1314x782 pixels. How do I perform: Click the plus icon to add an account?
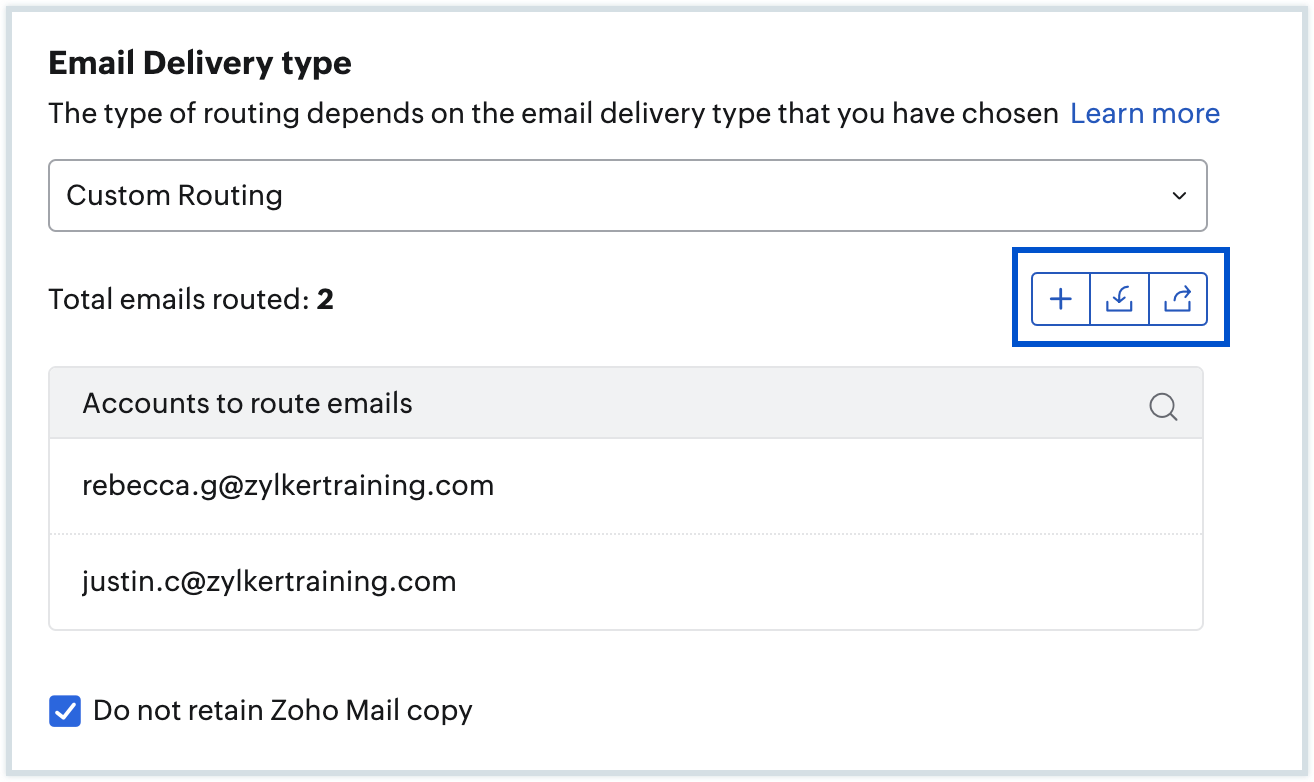[1060, 299]
